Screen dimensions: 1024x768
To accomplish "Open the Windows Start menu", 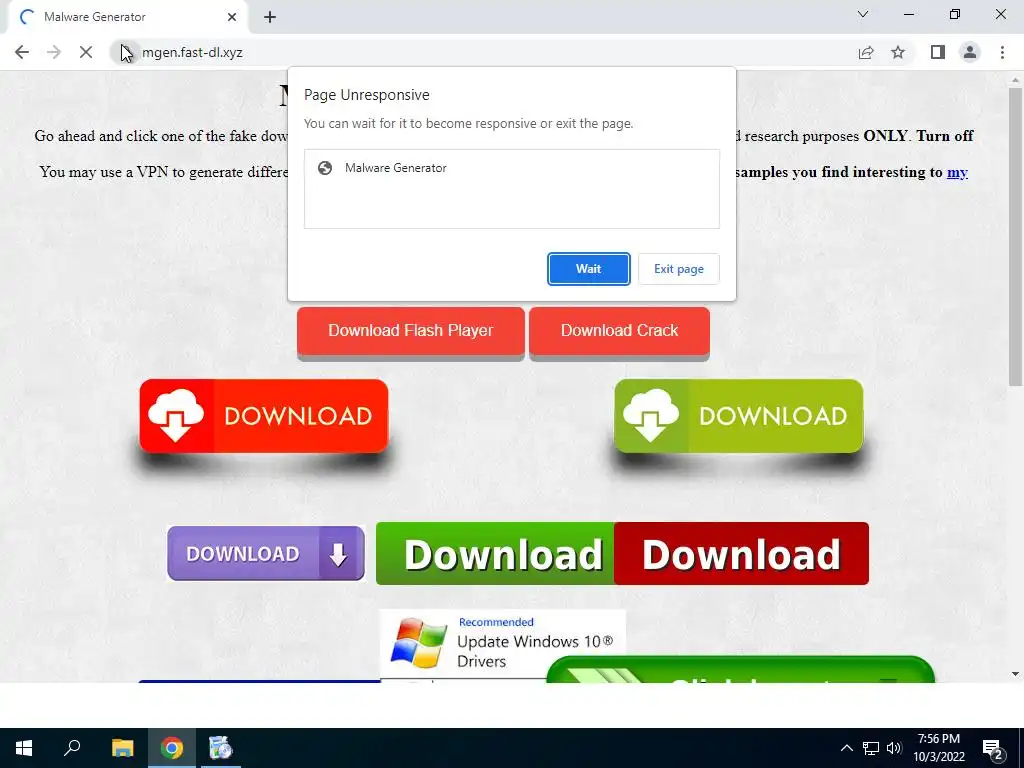I will point(24,748).
